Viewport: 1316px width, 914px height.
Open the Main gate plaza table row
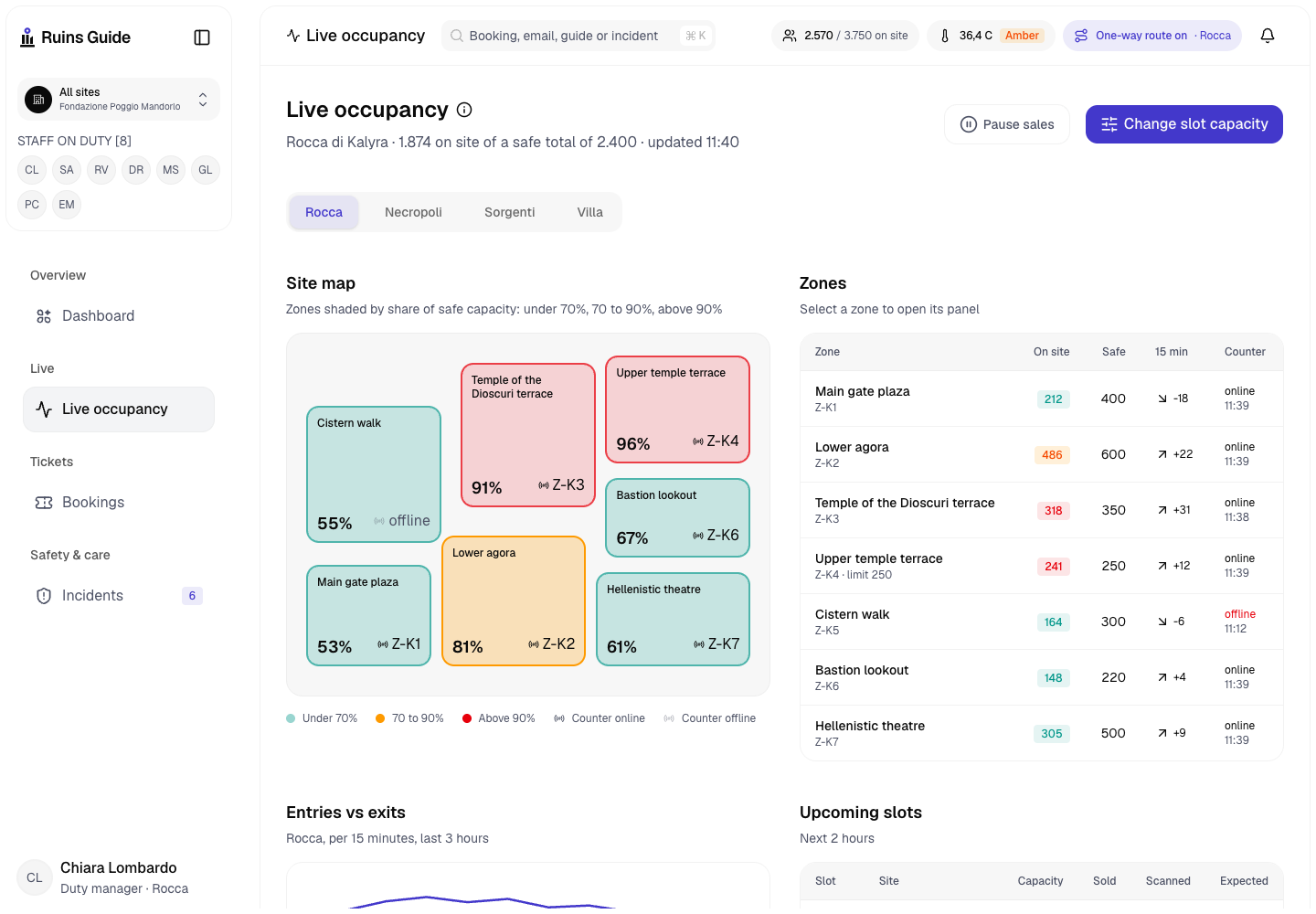(1042, 399)
